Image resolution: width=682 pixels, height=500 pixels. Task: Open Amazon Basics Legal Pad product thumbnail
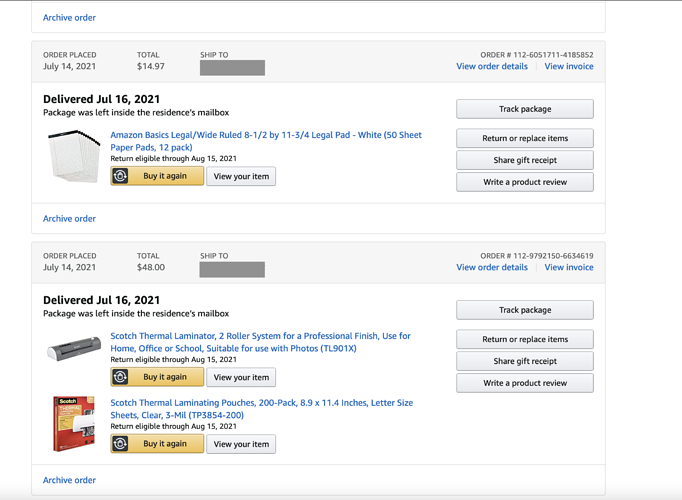point(74,157)
